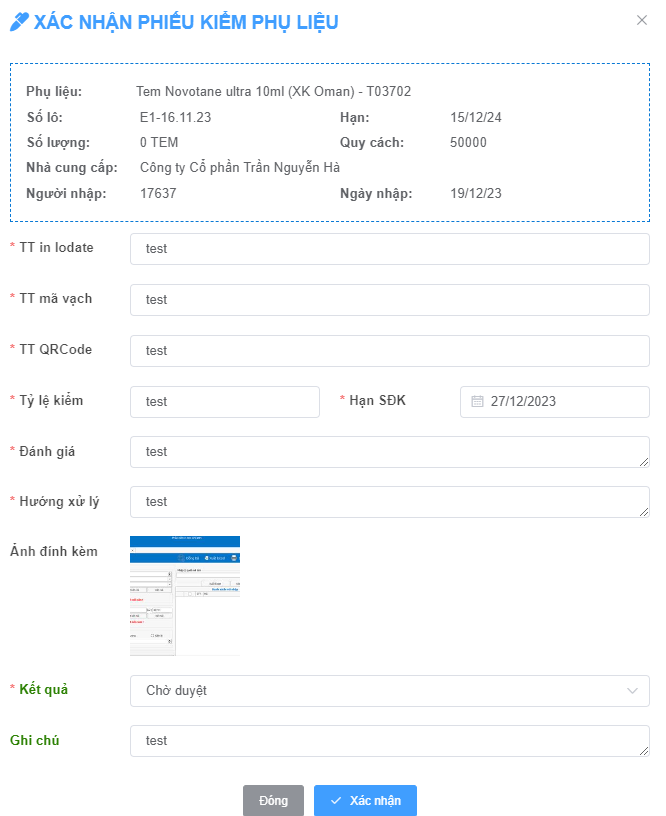Click resize handle of Hướng xử lý textarea
The height and width of the screenshot is (816, 666).
click(x=644, y=511)
